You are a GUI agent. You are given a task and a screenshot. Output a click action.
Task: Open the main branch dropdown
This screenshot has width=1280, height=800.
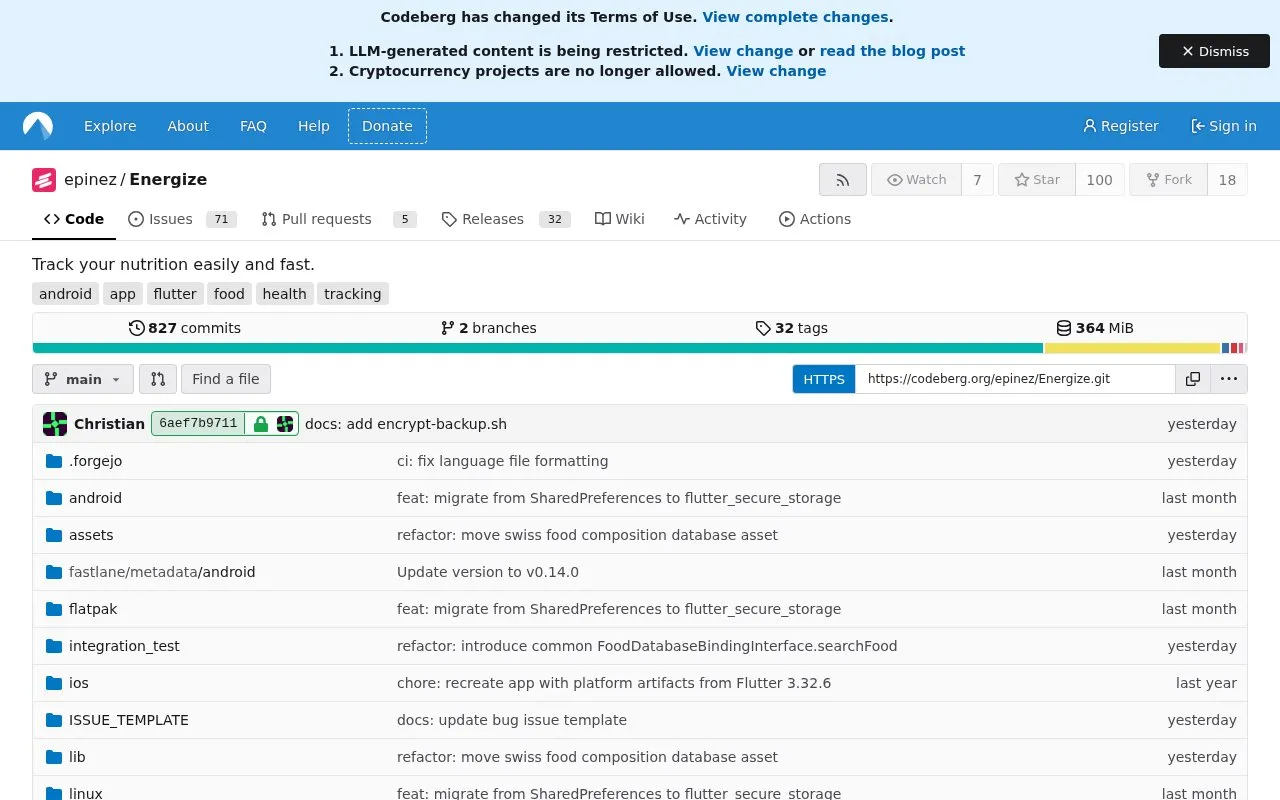[x=83, y=379]
